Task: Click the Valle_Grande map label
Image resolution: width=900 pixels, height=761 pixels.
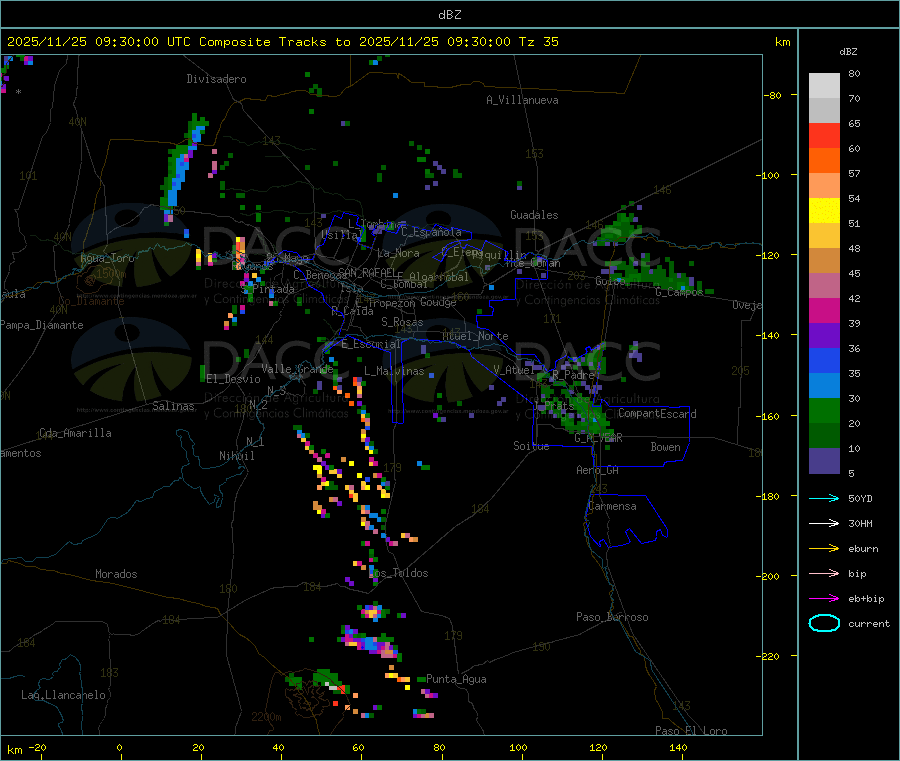Action: [x=297, y=368]
